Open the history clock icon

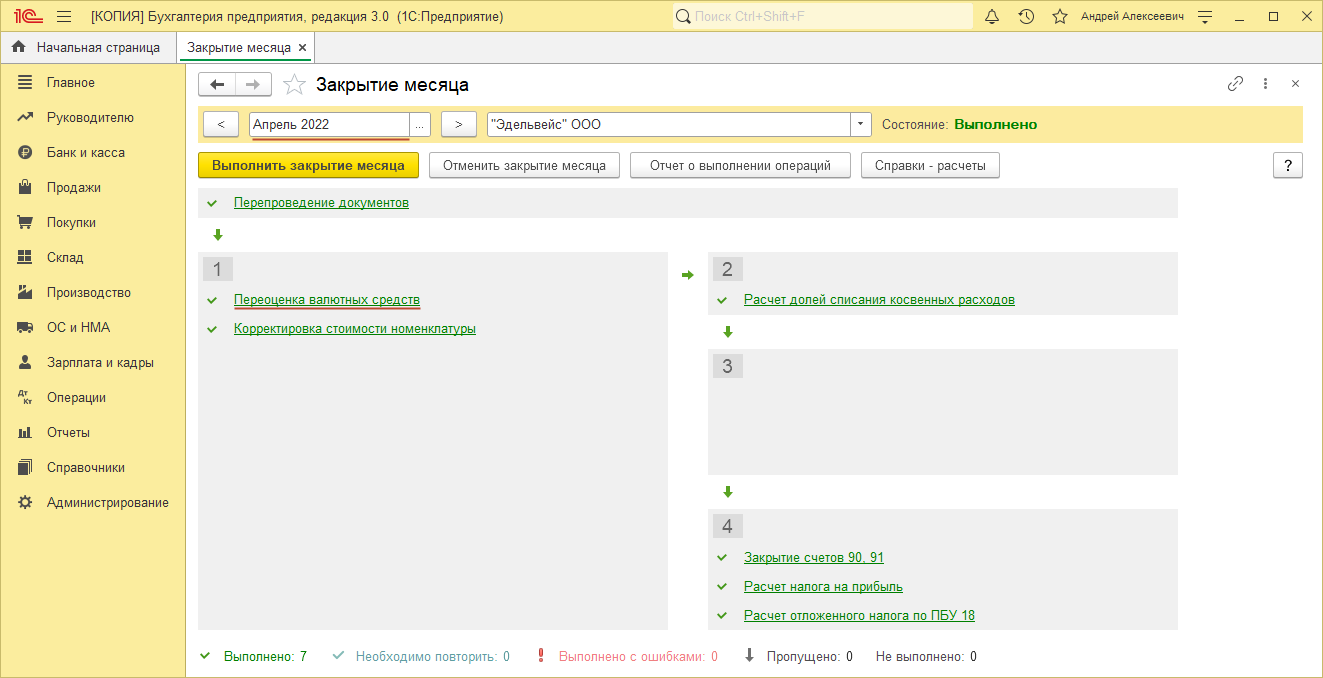[x=1026, y=17]
